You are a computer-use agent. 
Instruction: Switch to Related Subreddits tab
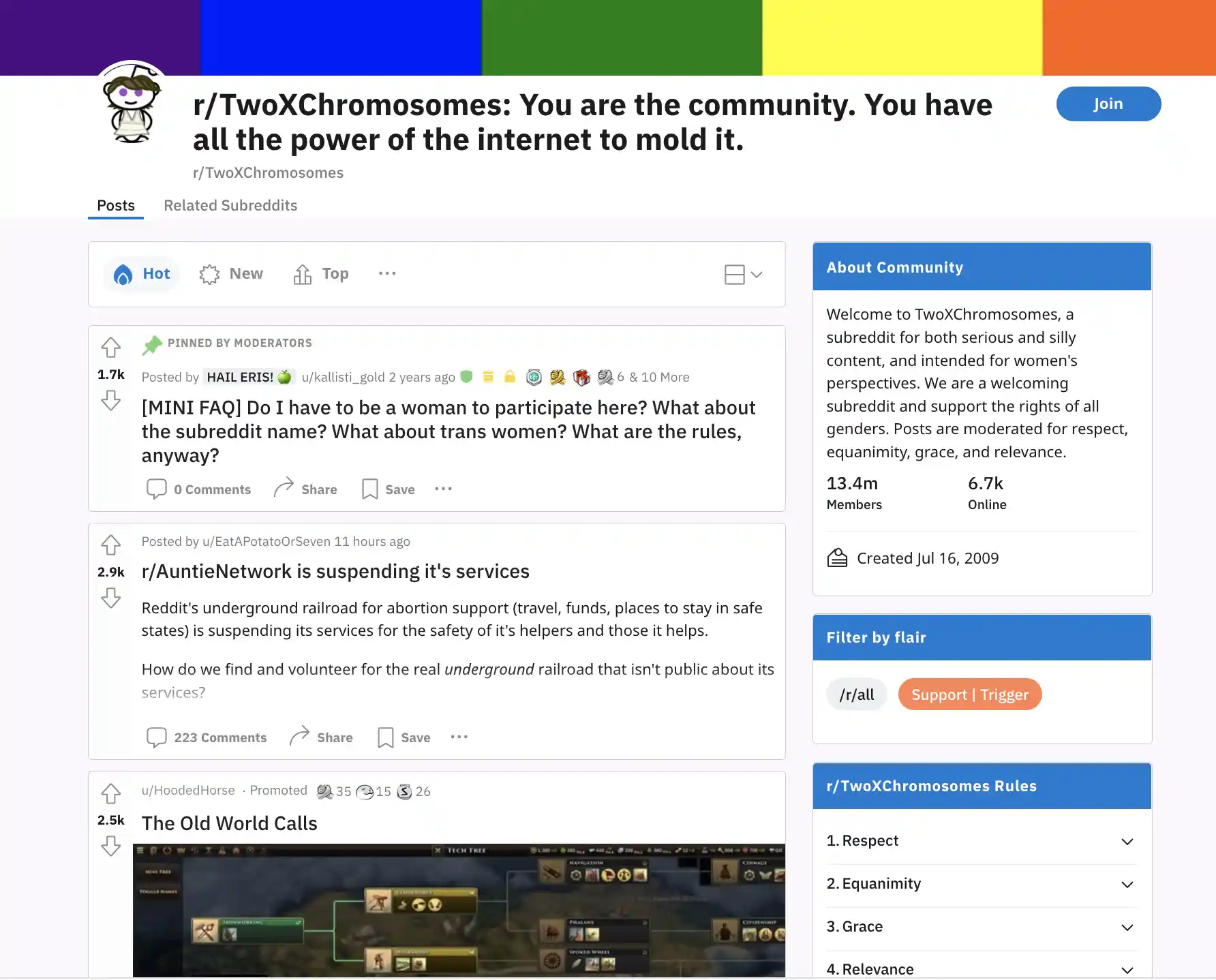230,205
